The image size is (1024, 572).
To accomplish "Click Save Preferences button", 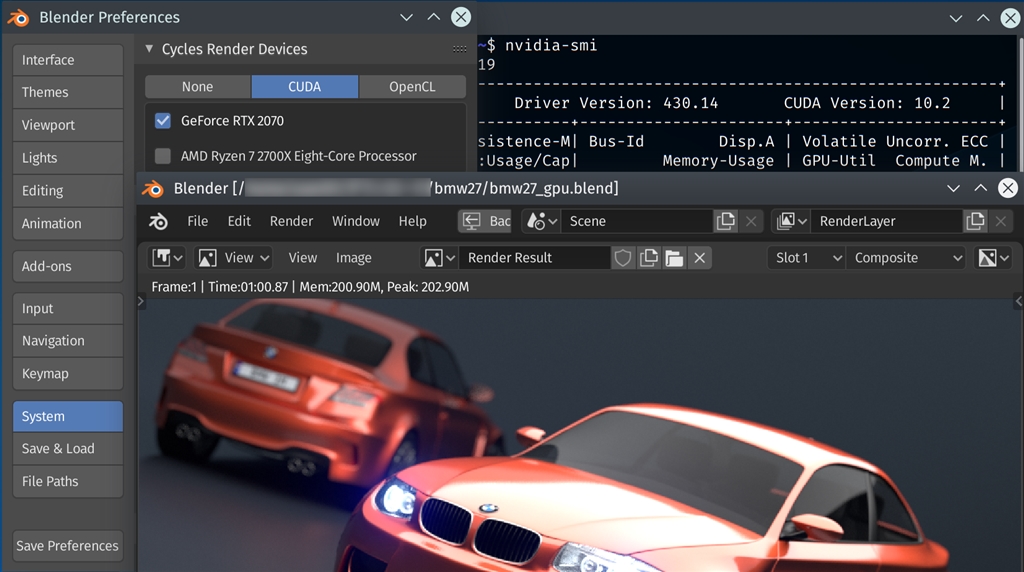I will tap(68, 546).
